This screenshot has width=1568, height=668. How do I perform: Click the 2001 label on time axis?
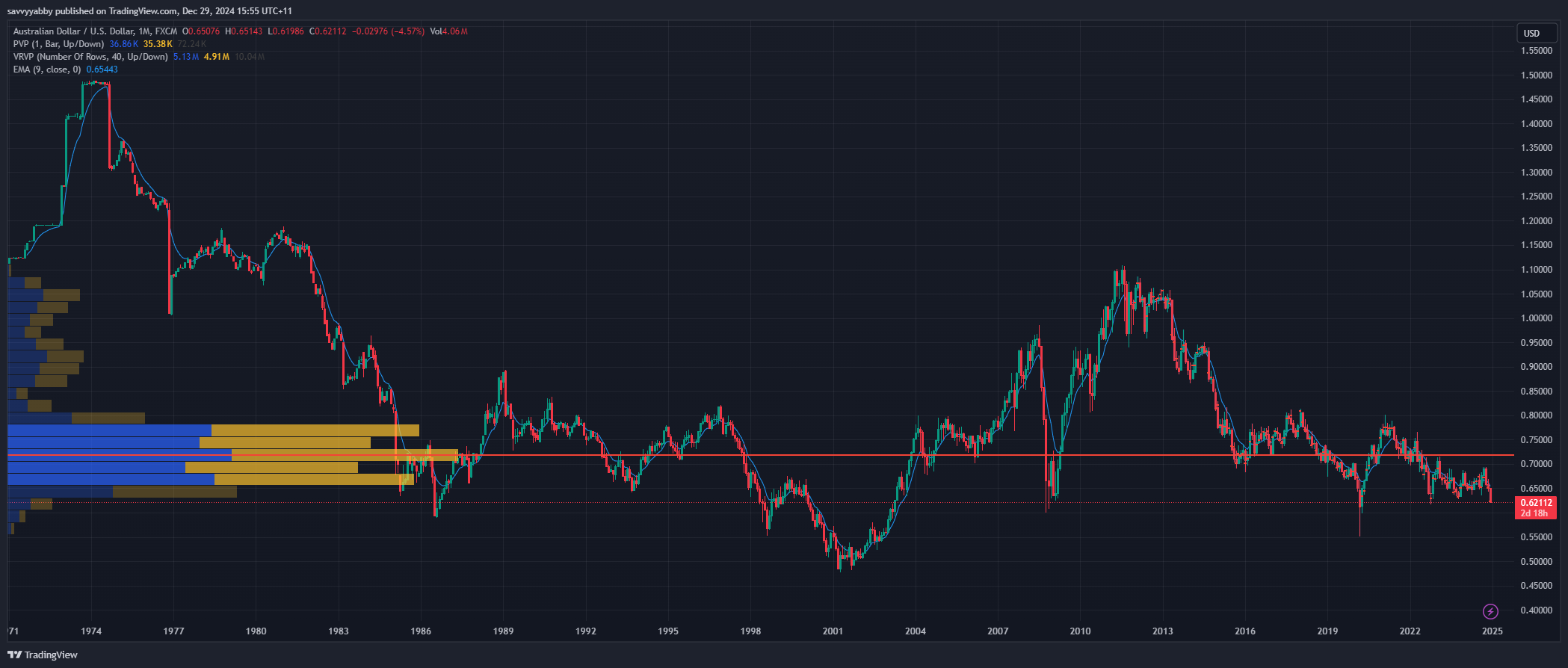pos(833,631)
